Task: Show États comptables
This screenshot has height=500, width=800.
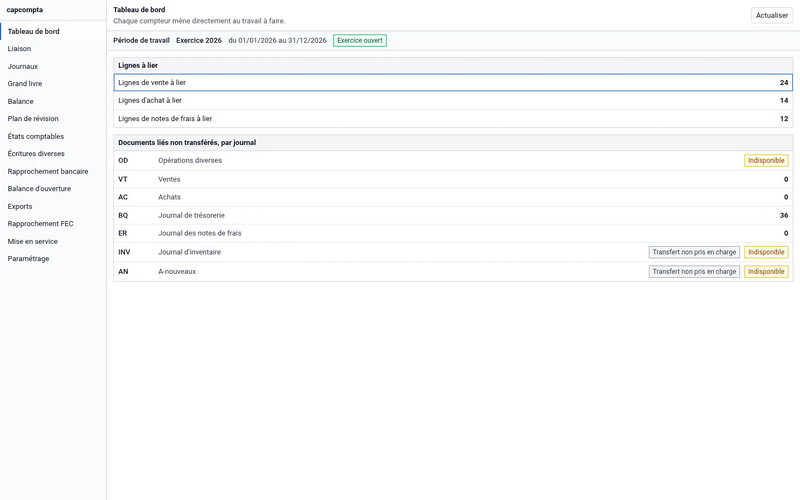Action: point(53,136)
